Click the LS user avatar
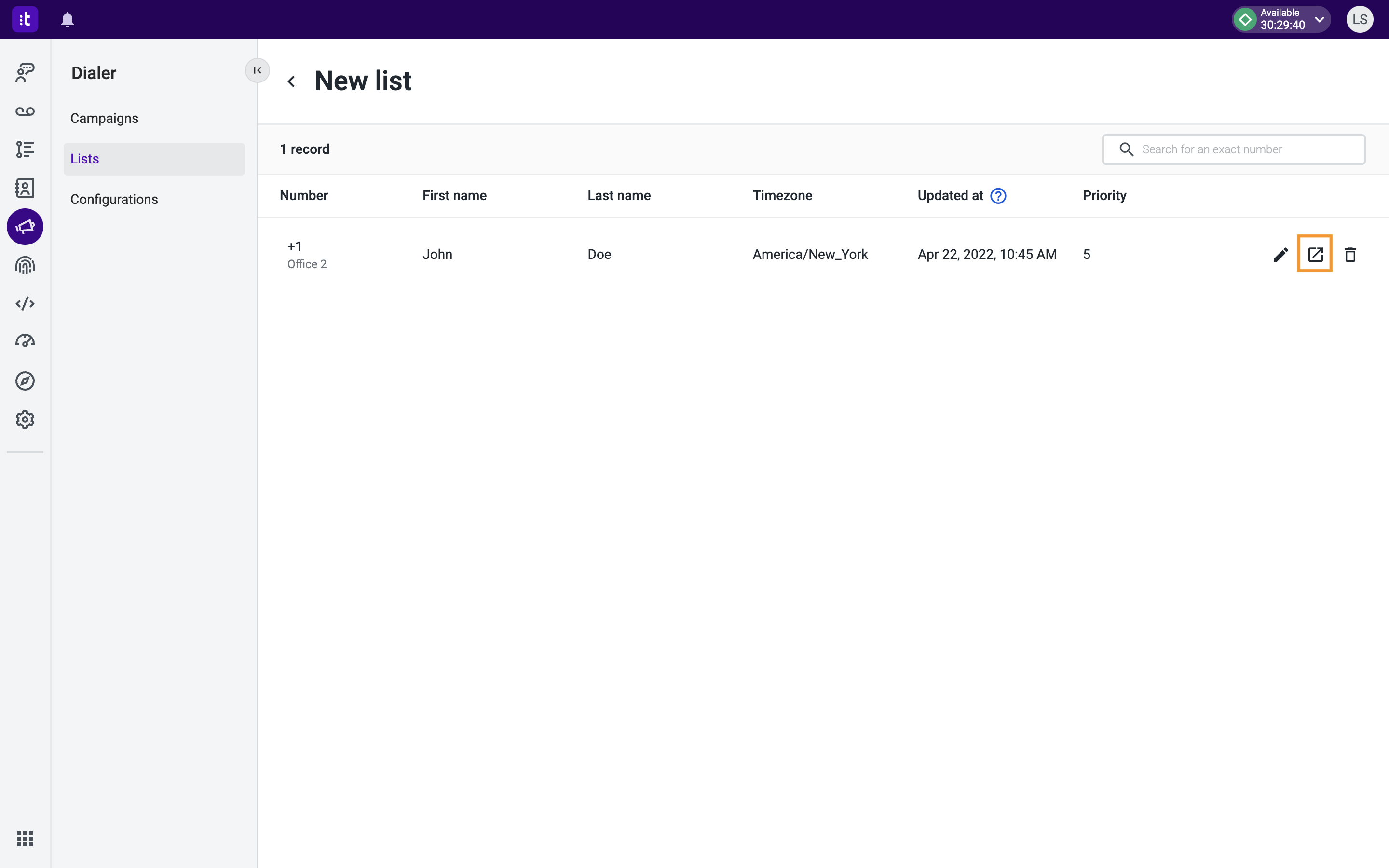Viewport: 1389px width, 868px height. pos(1360,19)
